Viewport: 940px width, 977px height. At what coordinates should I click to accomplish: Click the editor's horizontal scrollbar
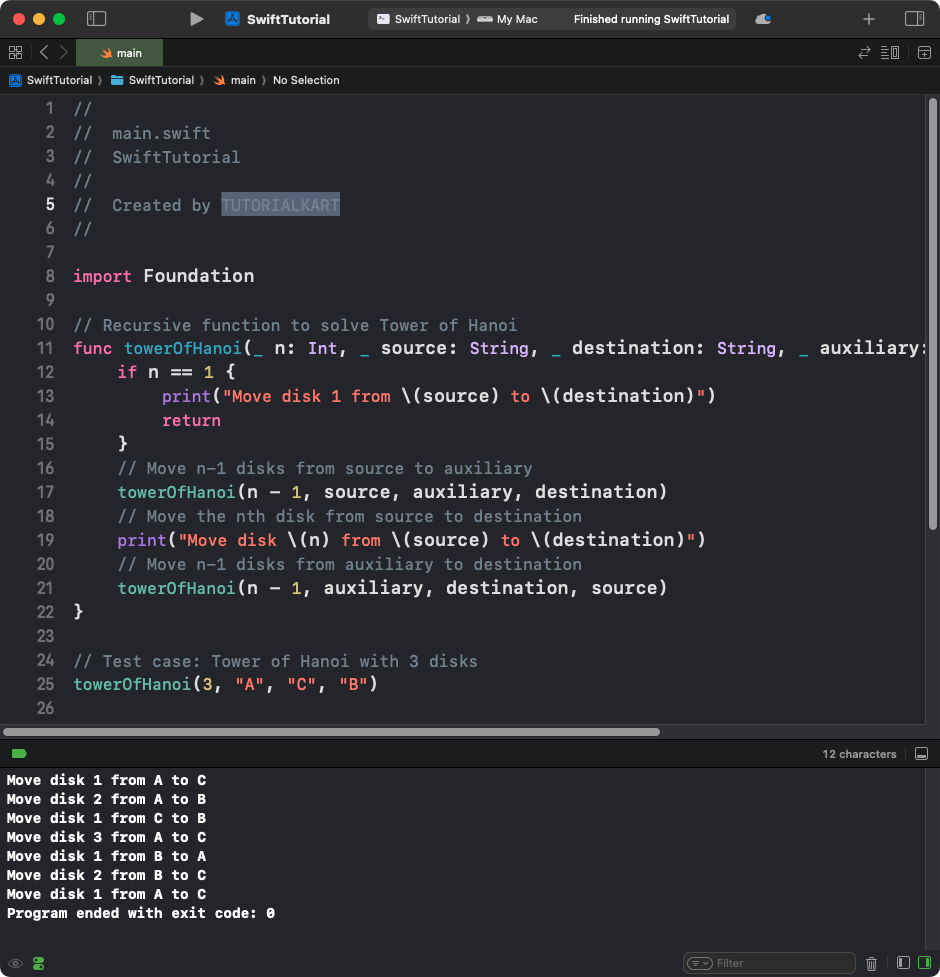[x=331, y=732]
